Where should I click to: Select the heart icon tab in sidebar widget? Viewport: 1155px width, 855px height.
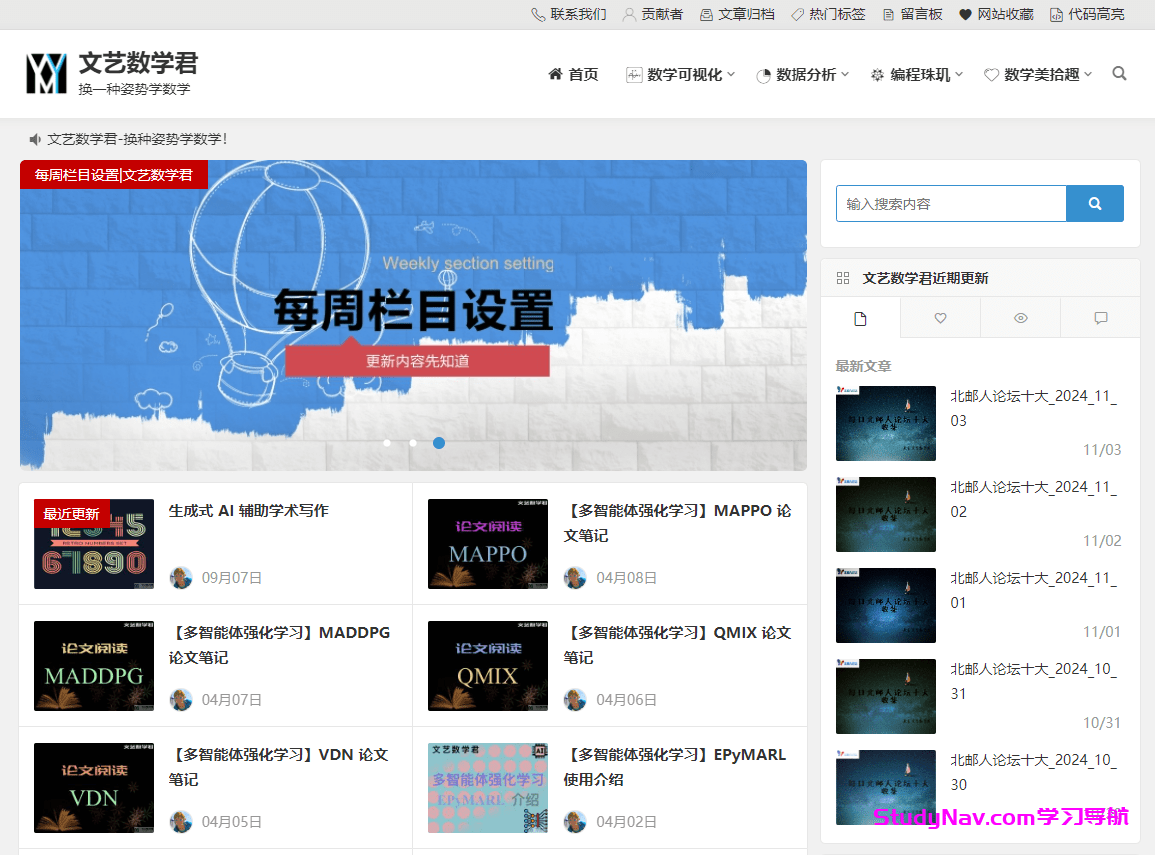pos(940,318)
